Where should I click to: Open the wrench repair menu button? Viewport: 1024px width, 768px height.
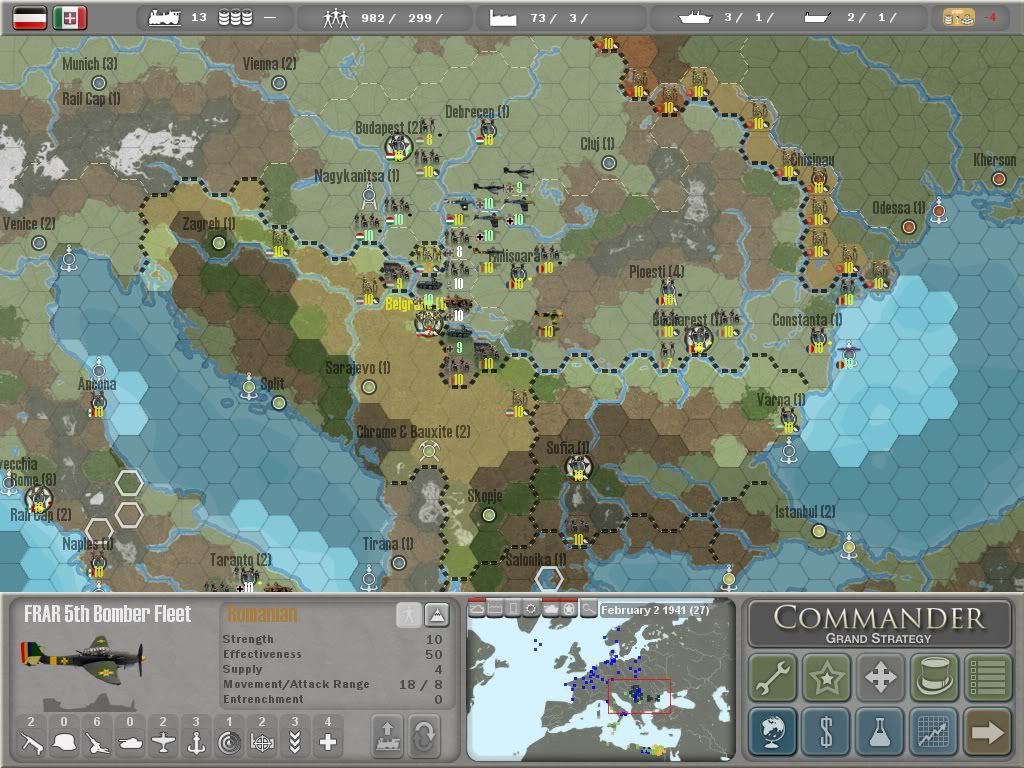(773, 677)
